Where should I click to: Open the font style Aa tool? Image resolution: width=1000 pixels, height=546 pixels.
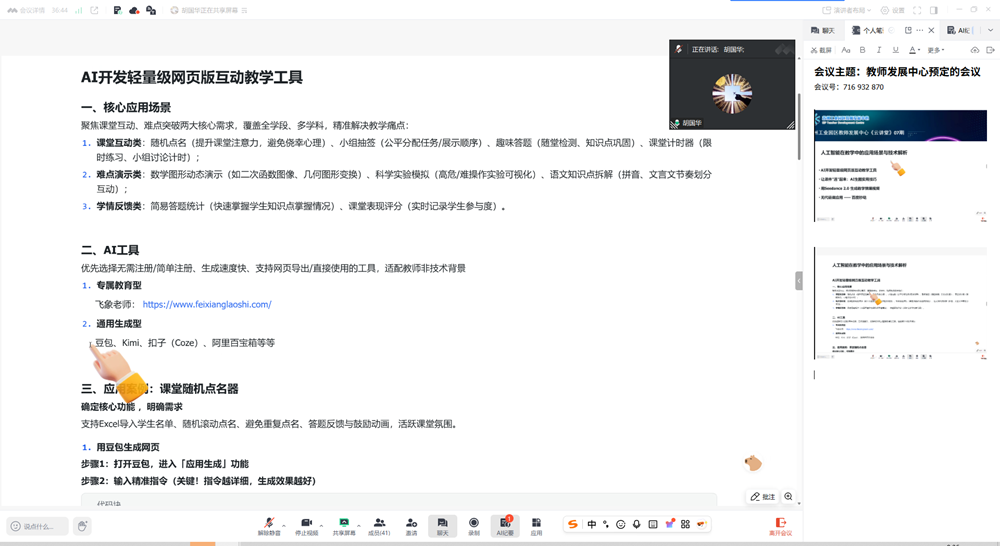[x=846, y=50]
